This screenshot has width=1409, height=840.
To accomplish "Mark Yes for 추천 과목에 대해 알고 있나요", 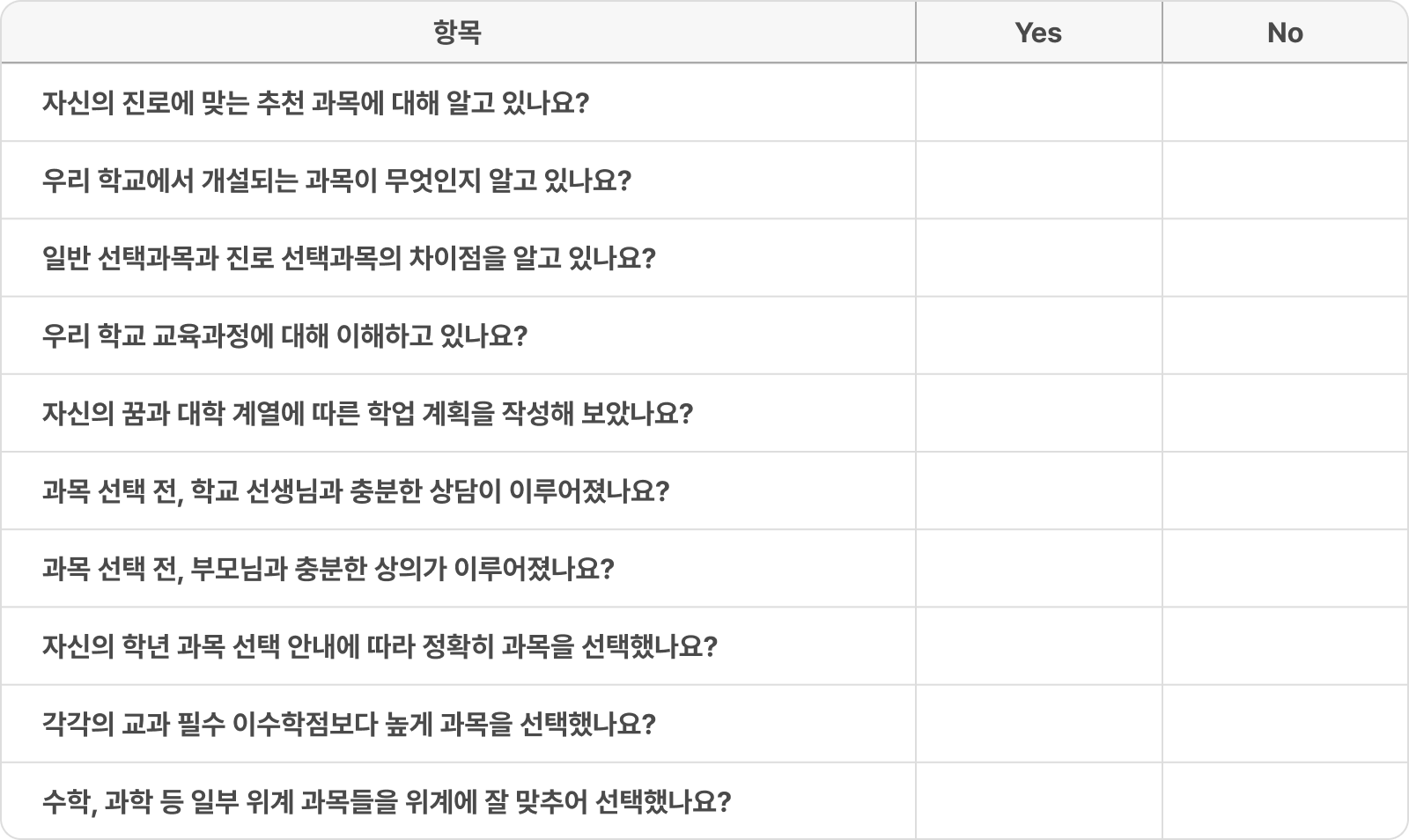I will (x=1039, y=102).
